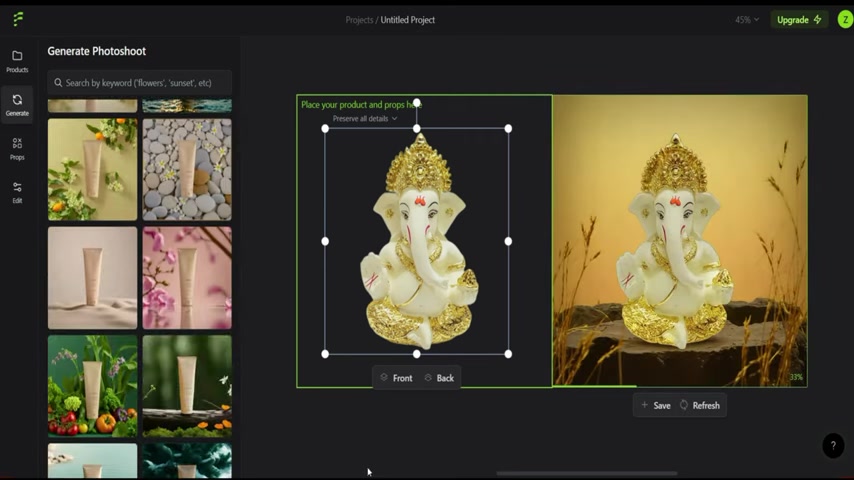Select the citrus flowers background template

click(93, 169)
